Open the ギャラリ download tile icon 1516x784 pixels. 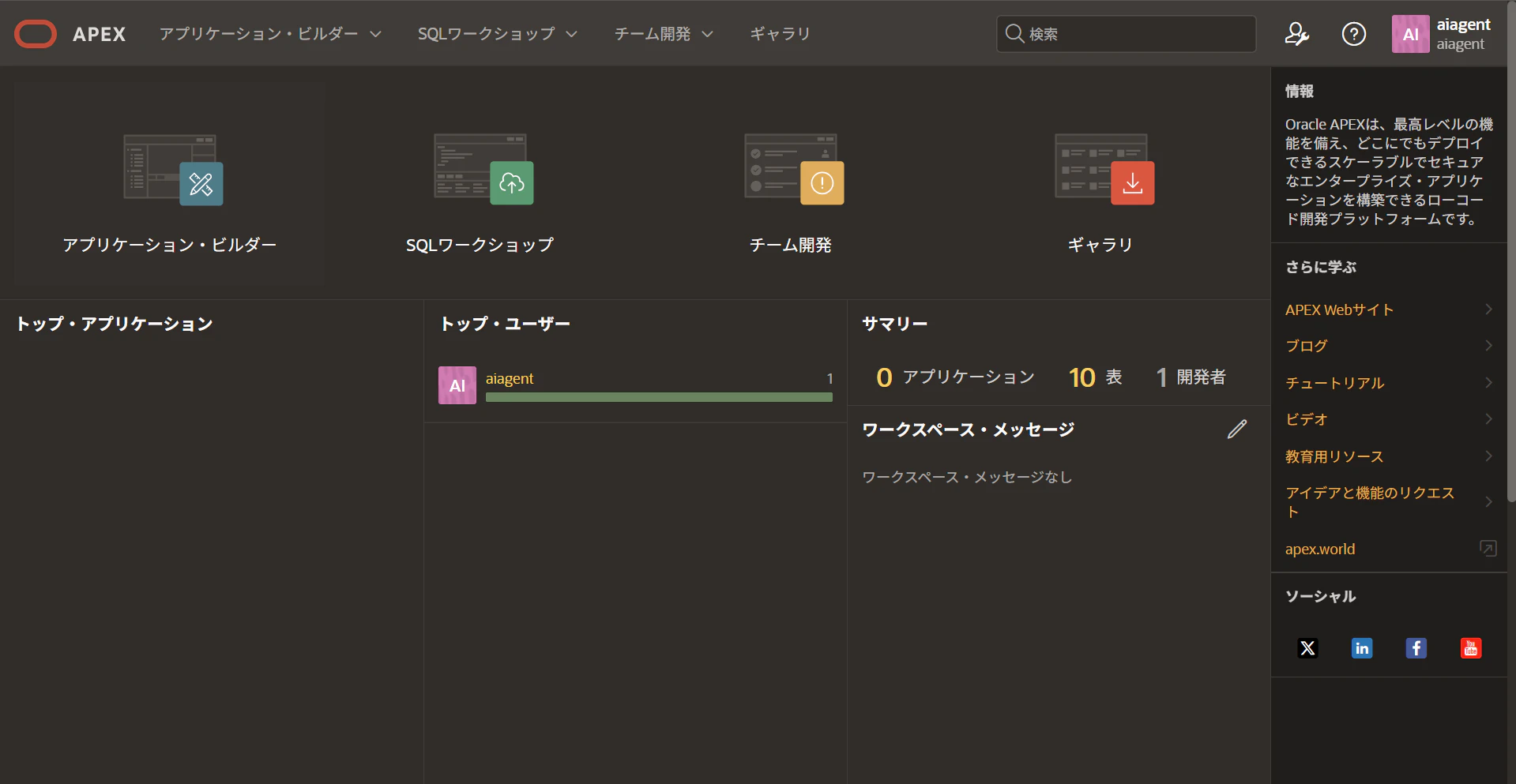click(1104, 170)
